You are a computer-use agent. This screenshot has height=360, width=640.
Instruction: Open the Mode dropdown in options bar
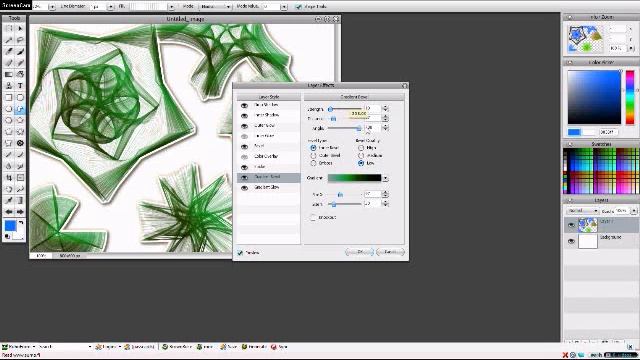pyautogui.click(x=215, y=7)
